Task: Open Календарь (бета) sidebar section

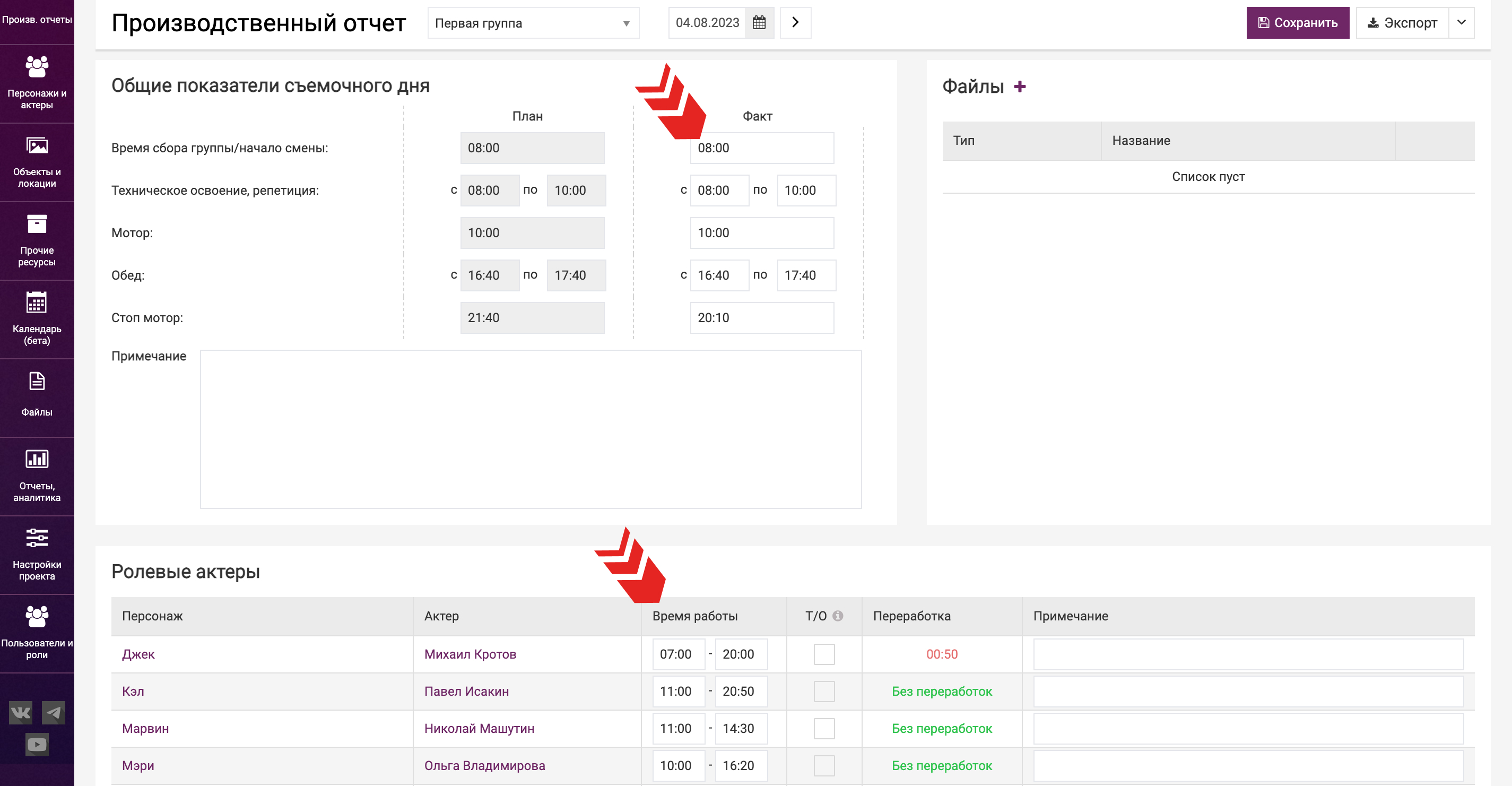Action: pos(37,319)
